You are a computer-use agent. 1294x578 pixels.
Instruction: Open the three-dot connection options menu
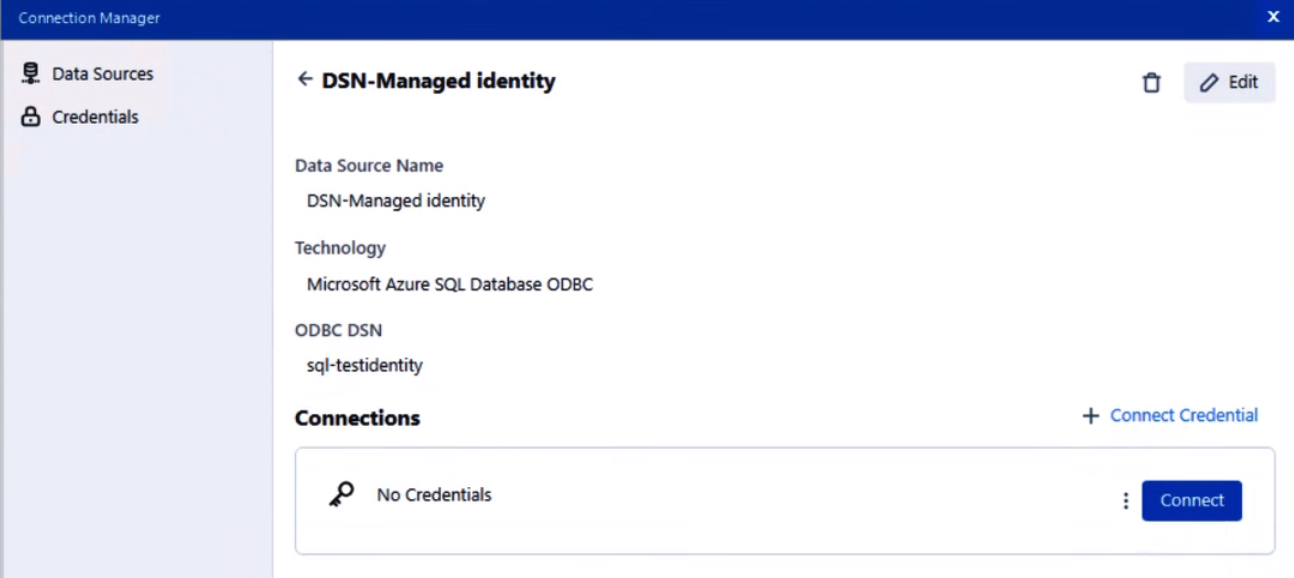1126,501
